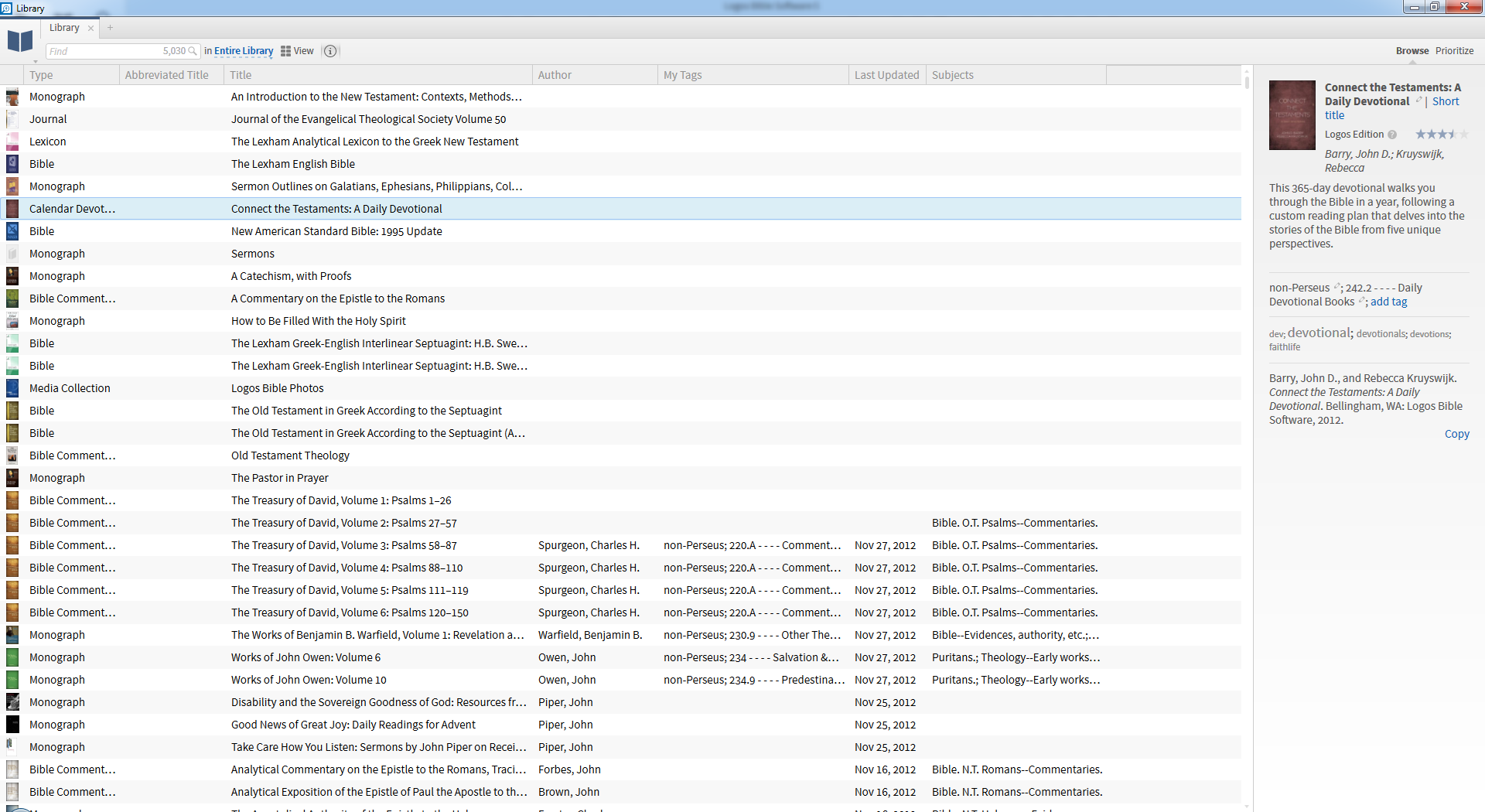
Task: Click the cover icon for Treasury of David Volume 1
Action: coord(12,500)
